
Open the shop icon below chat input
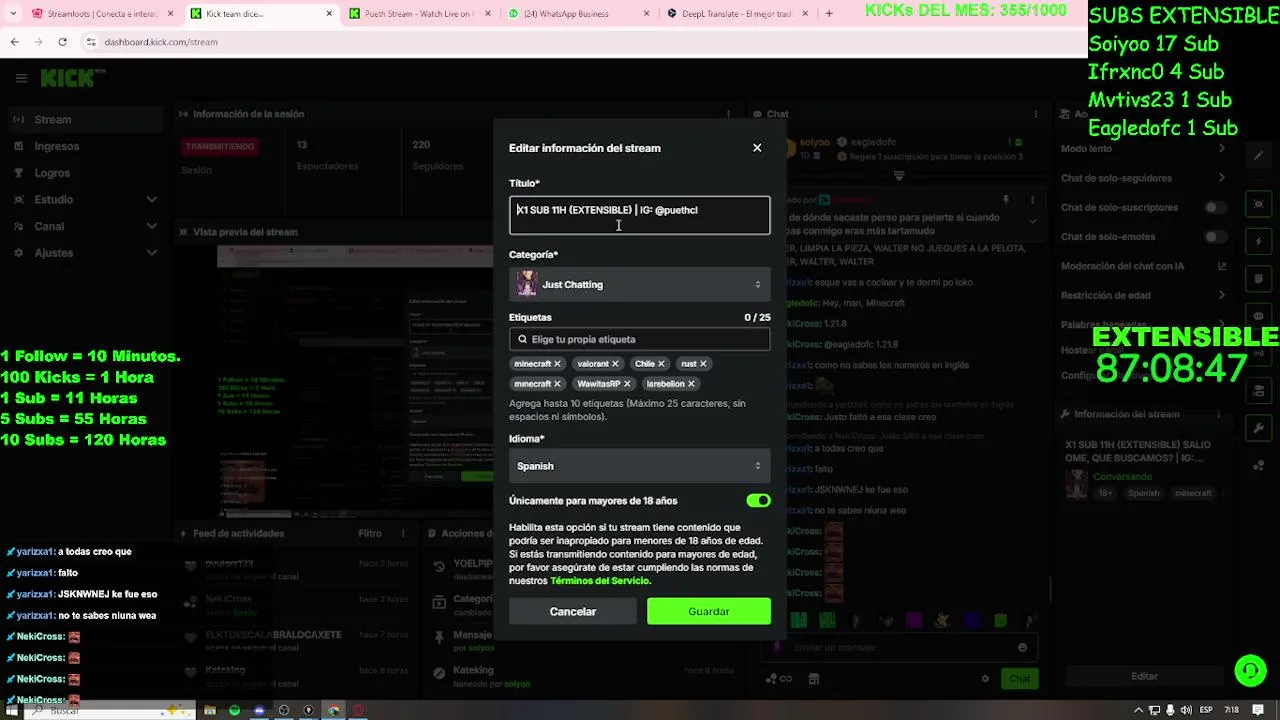click(x=813, y=679)
